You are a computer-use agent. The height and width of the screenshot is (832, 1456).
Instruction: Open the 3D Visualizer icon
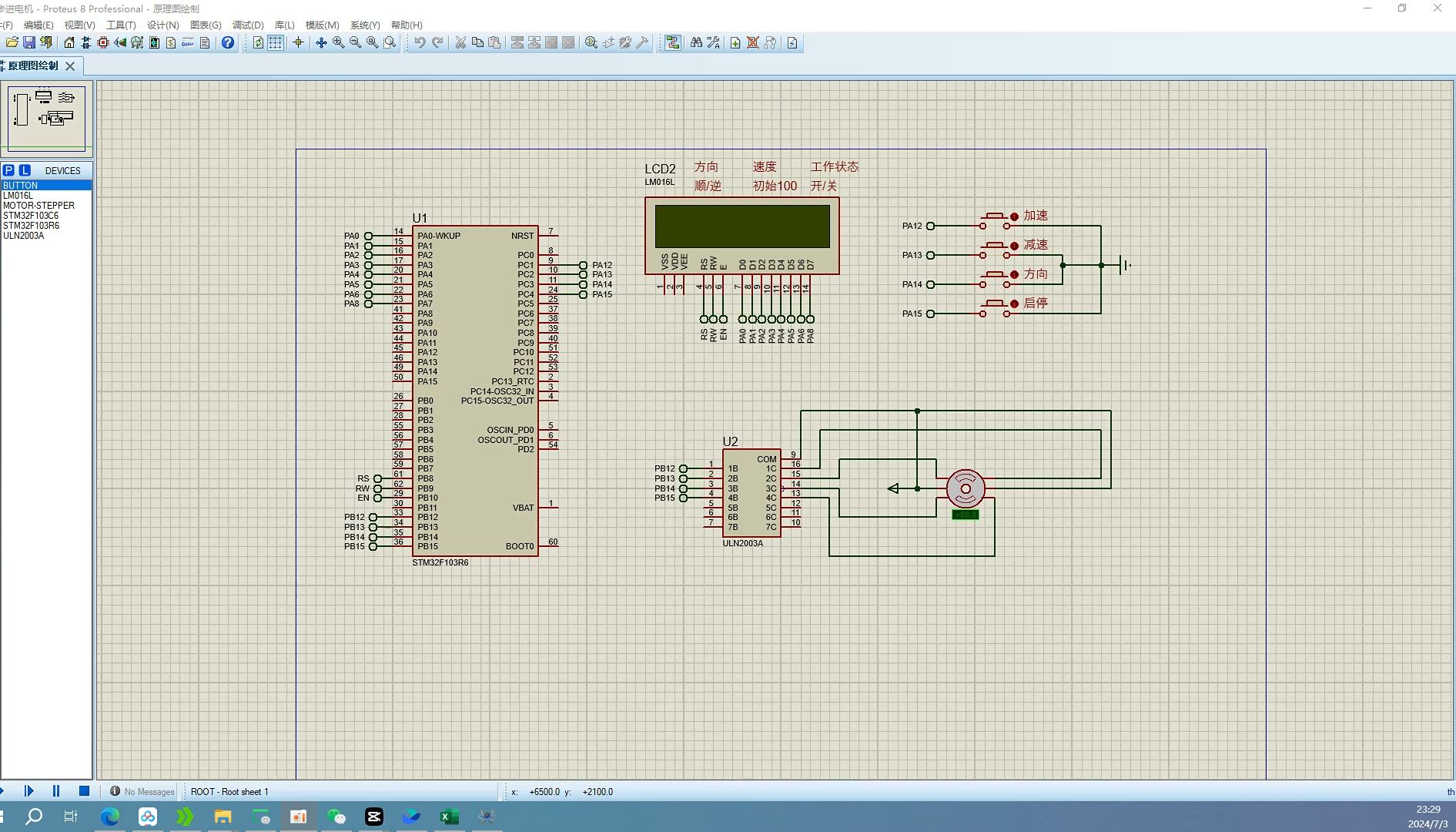click(120, 42)
